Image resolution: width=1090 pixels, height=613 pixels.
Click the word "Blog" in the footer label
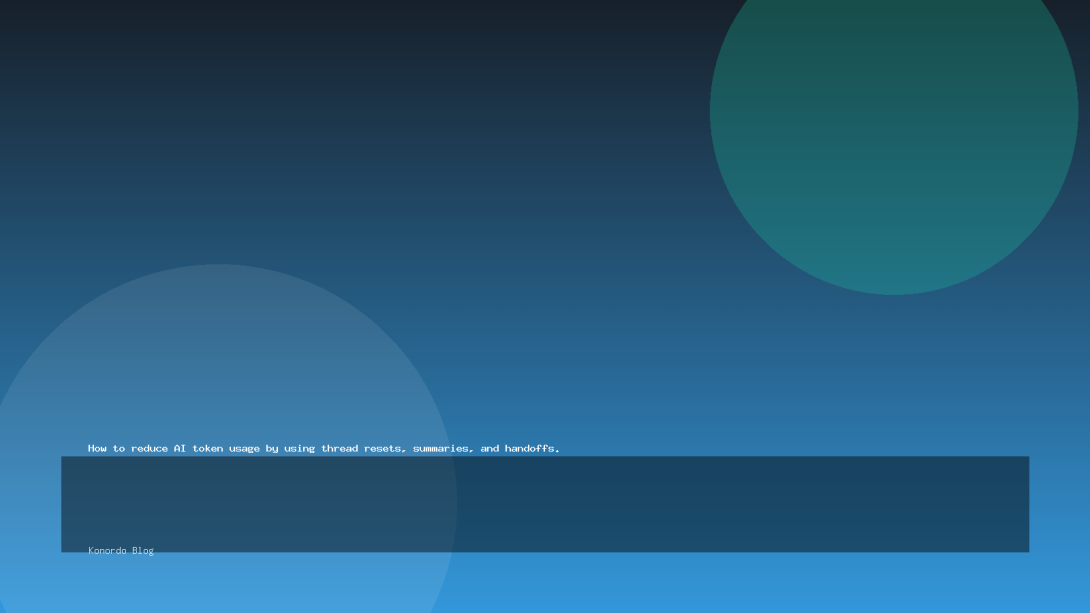pos(143,550)
